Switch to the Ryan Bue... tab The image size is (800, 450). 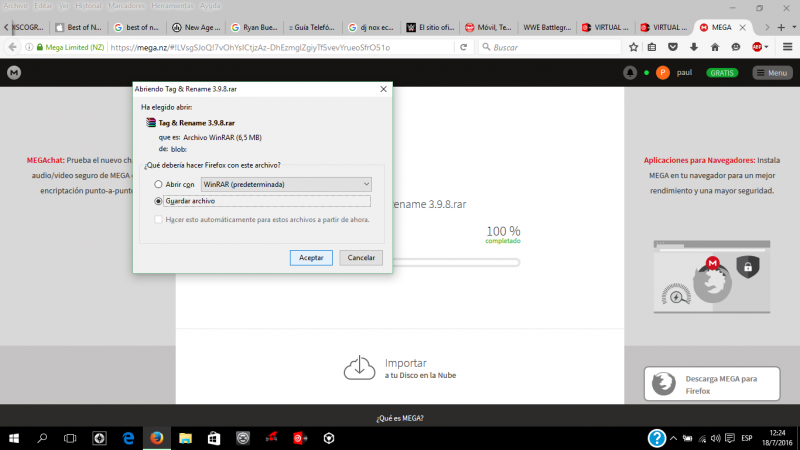pos(255,28)
